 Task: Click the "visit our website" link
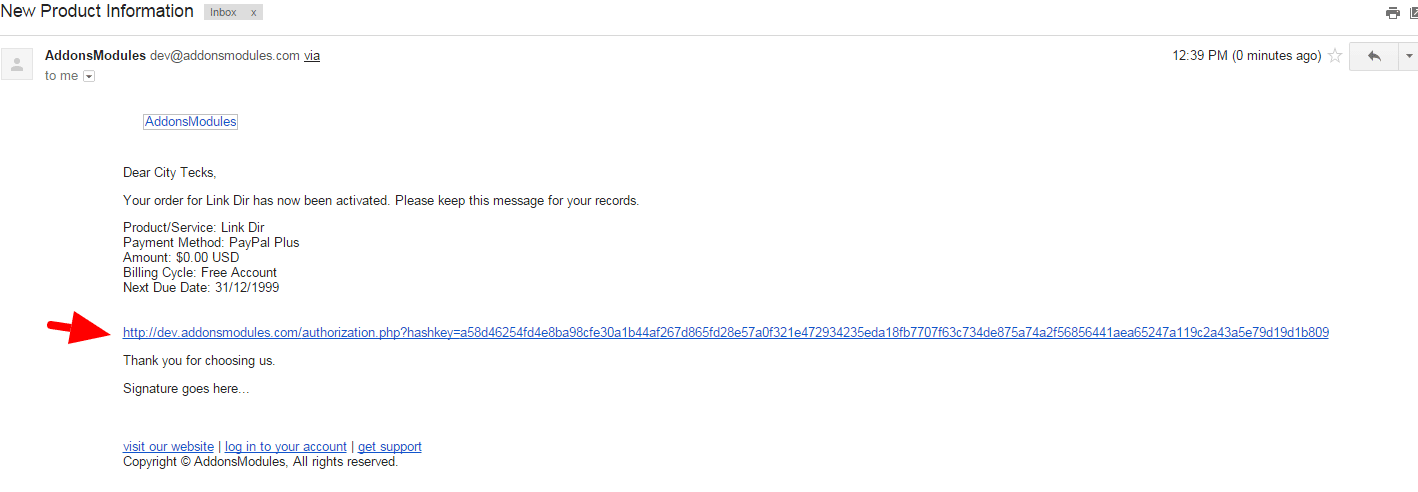pyautogui.click(x=168, y=447)
